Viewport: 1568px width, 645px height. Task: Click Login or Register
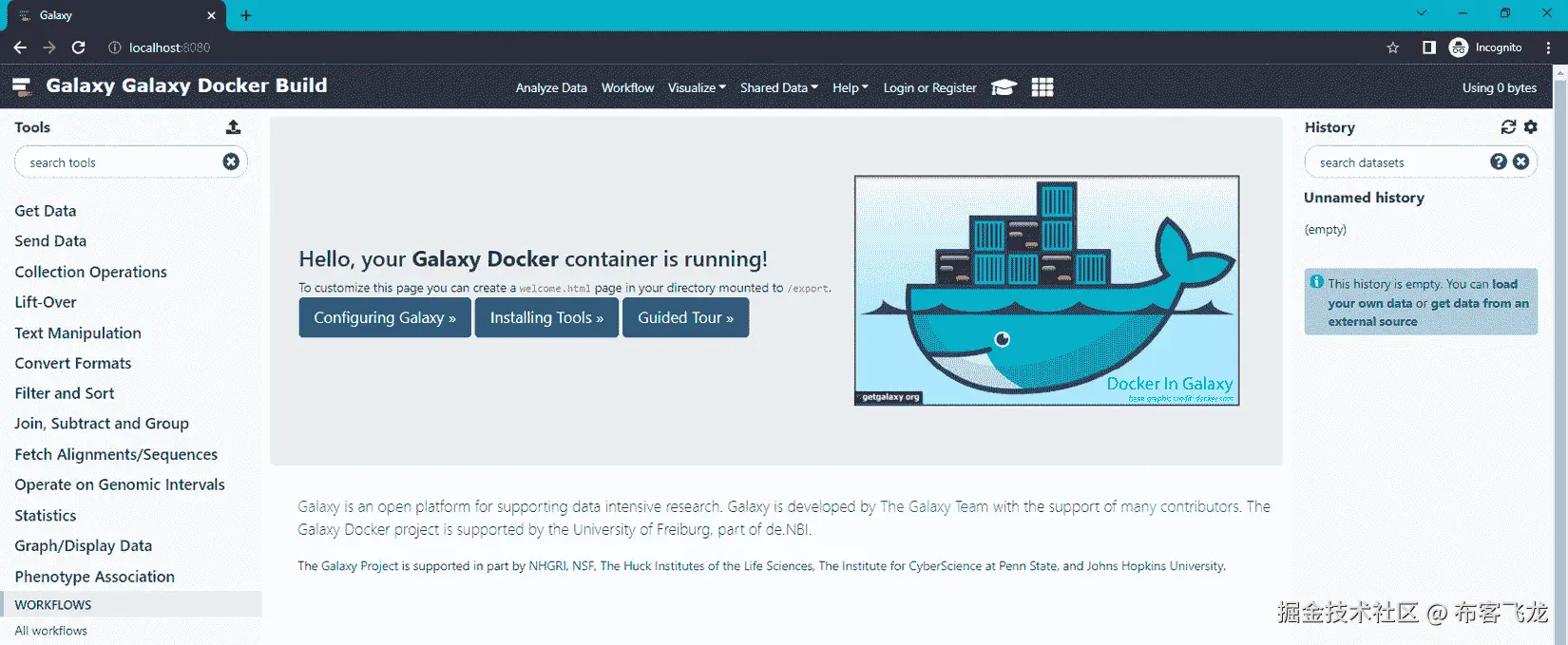[929, 87]
